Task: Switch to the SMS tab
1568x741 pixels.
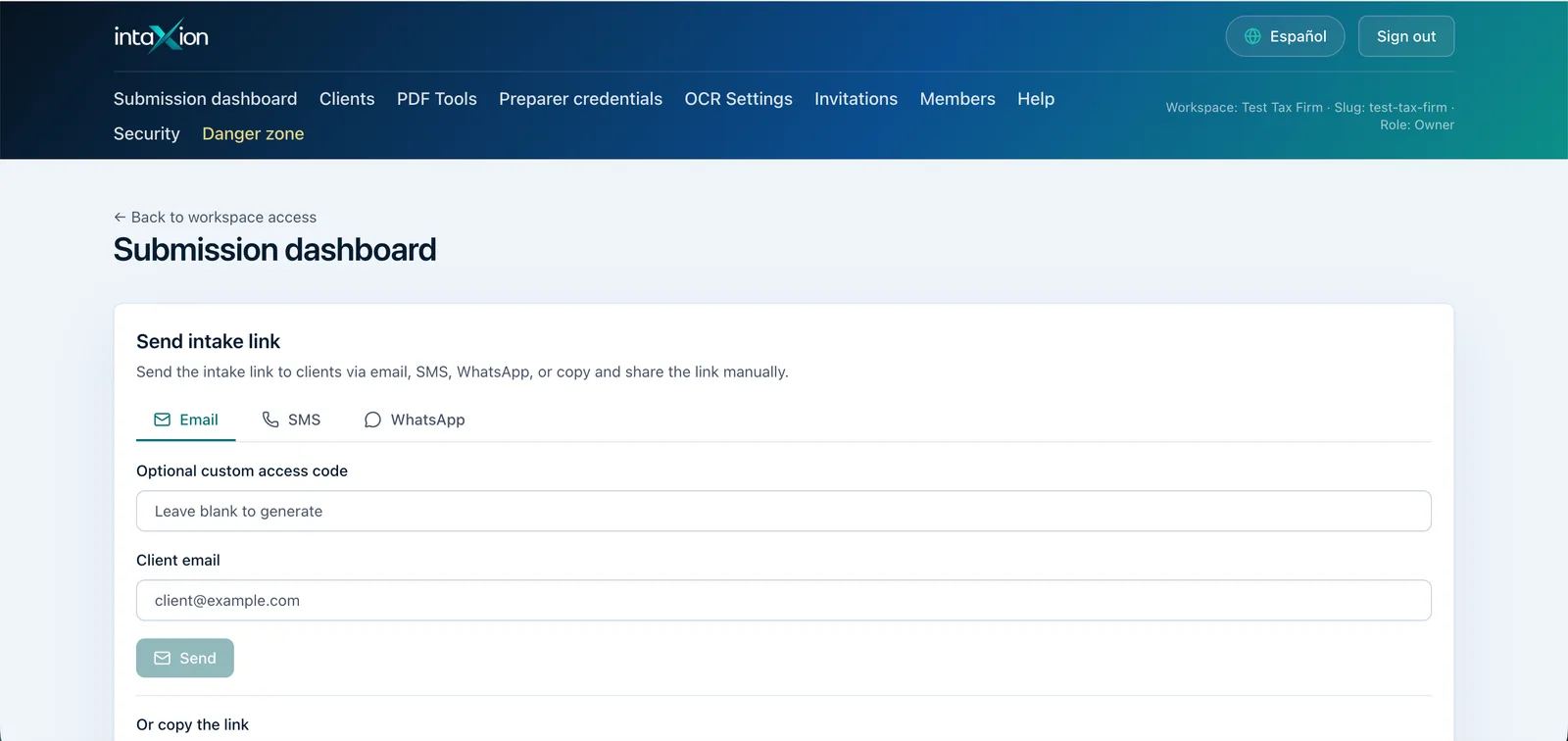Action: coord(291,420)
